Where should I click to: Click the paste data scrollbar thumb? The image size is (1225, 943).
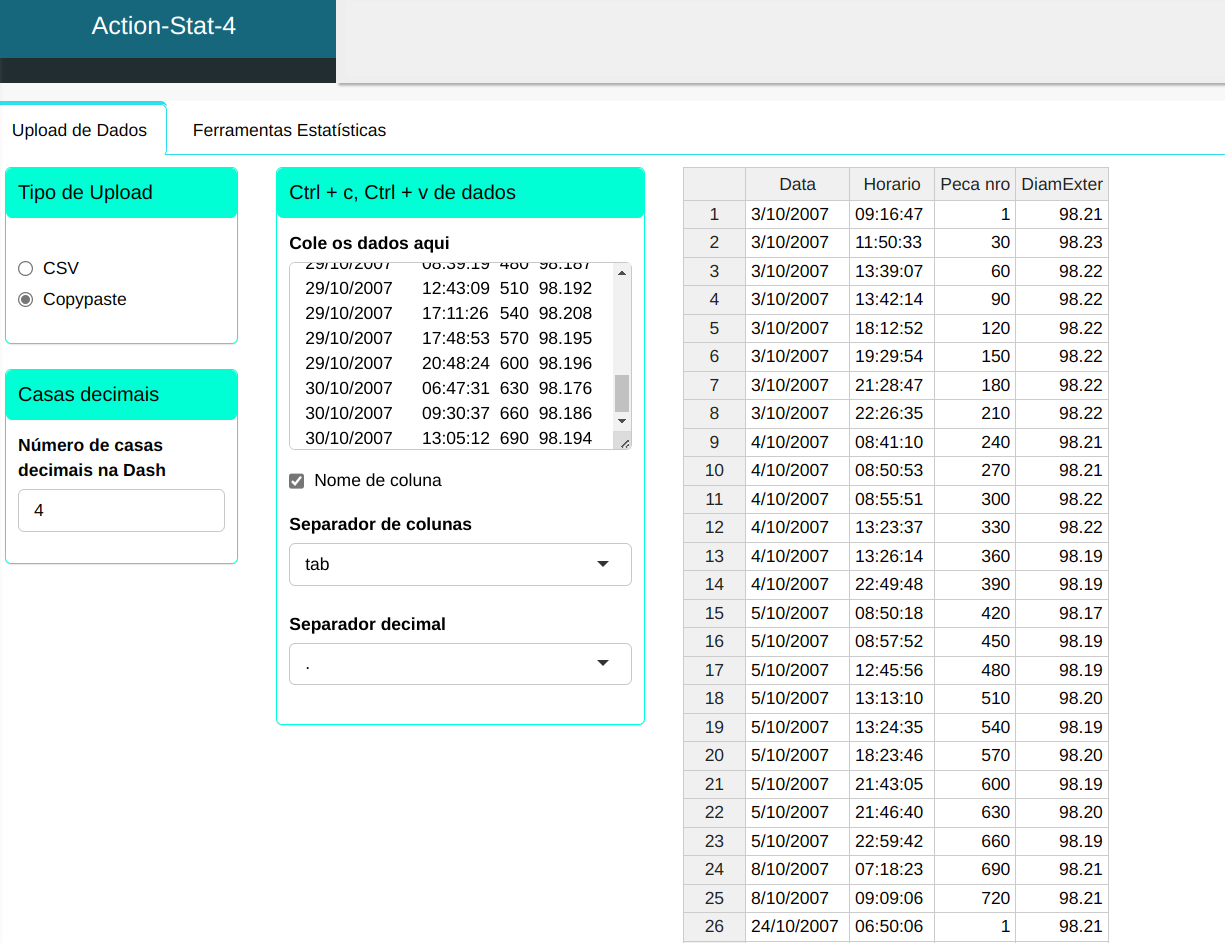(622, 393)
